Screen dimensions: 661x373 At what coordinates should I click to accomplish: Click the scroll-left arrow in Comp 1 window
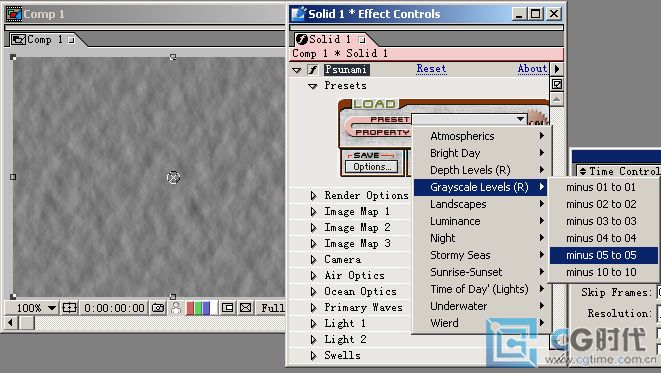(11, 323)
